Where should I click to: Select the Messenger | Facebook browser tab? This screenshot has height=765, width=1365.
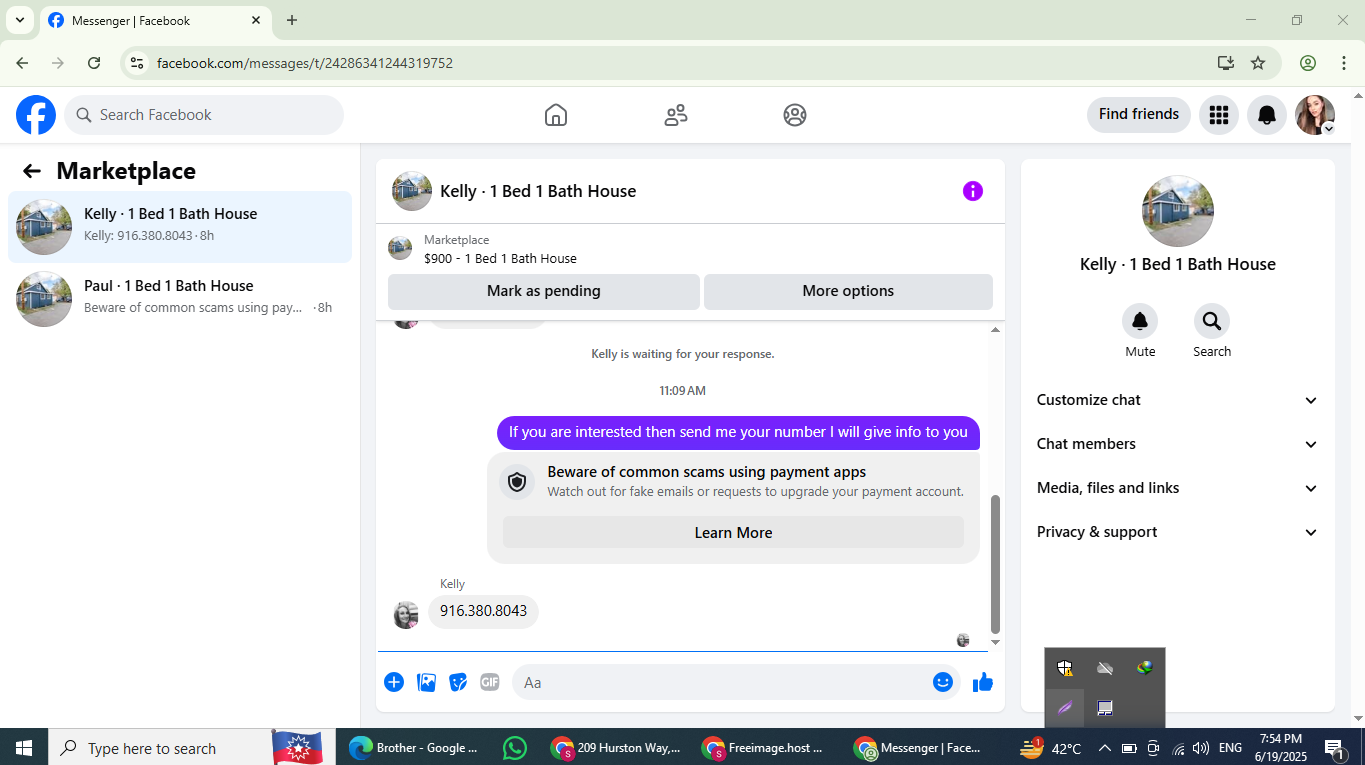point(155,20)
